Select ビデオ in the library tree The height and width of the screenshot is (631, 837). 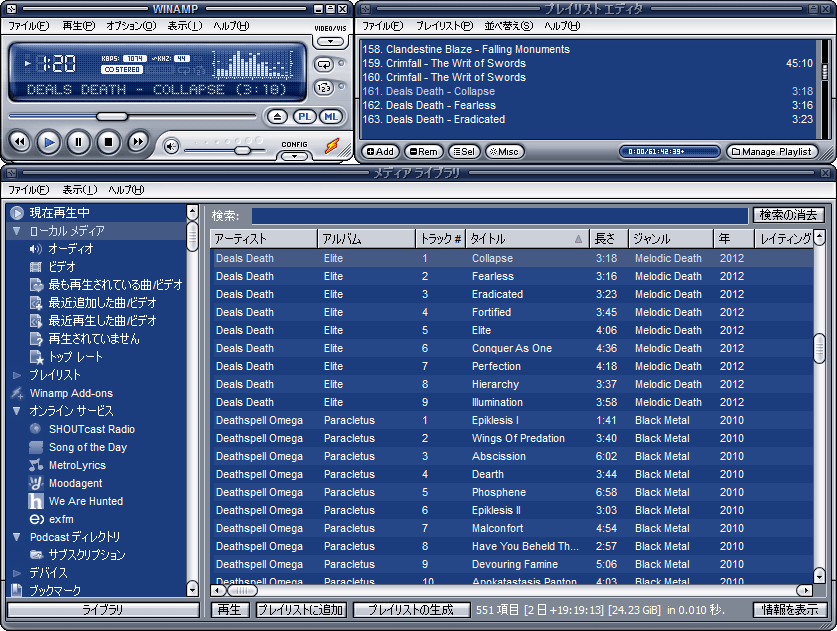point(62,267)
